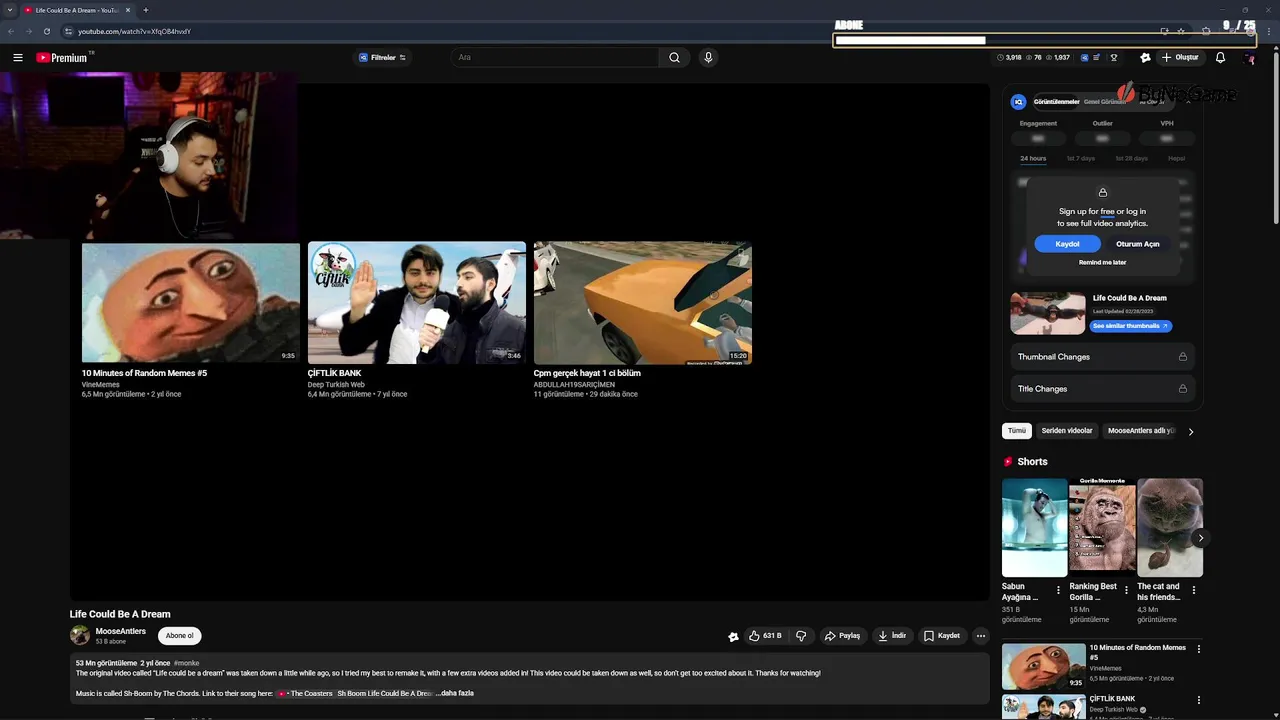Screen dimensions: 1280x720
Task: Start voice search via microphone icon
Action: 708,58
